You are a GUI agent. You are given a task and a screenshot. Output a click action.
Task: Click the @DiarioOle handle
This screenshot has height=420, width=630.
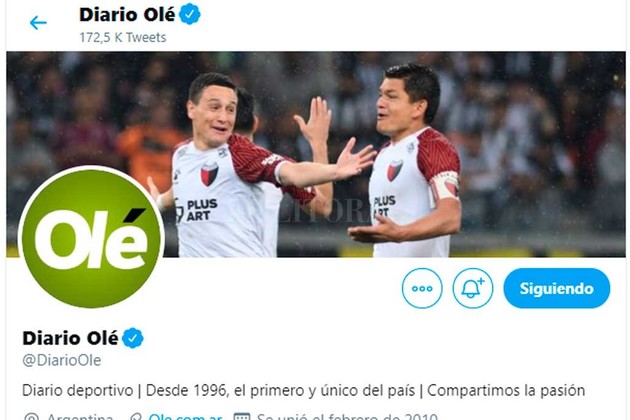point(61,360)
